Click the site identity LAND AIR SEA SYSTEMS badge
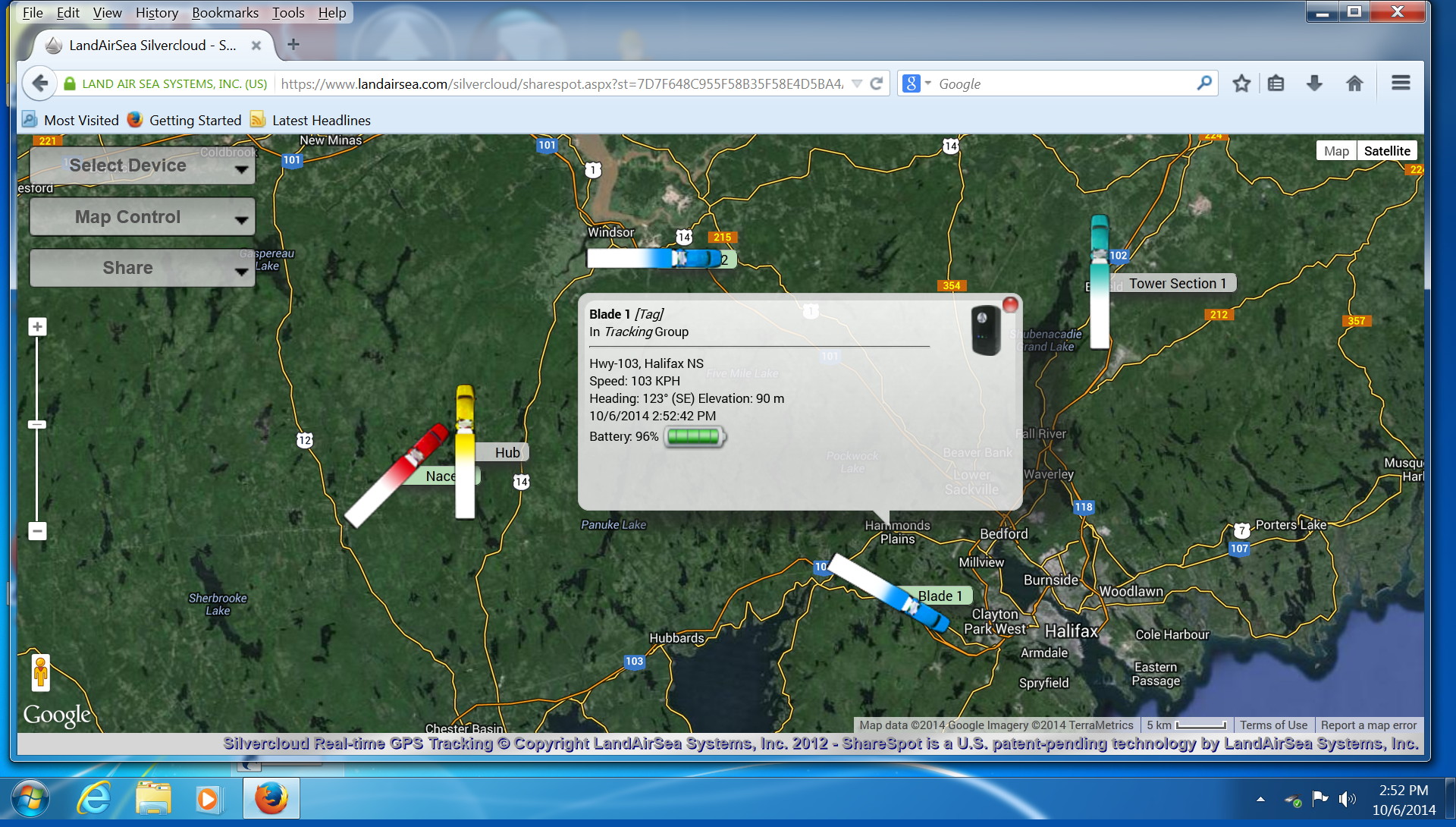1456x827 pixels. click(x=166, y=83)
